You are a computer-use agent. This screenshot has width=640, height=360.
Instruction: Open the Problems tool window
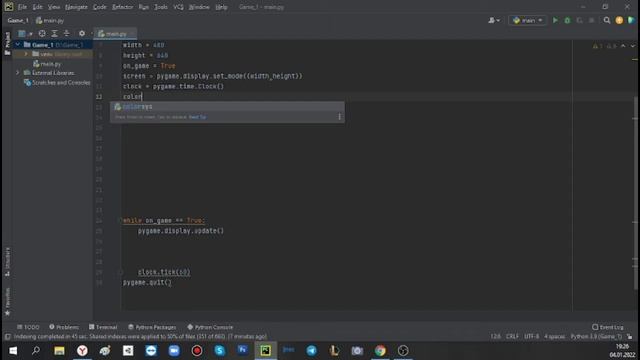tap(64, 327)
